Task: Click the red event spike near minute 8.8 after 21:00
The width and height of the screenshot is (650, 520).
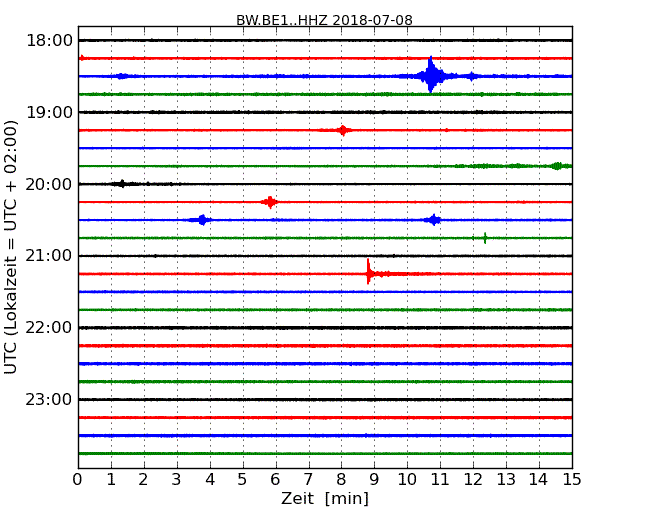Action: [369, 273]
